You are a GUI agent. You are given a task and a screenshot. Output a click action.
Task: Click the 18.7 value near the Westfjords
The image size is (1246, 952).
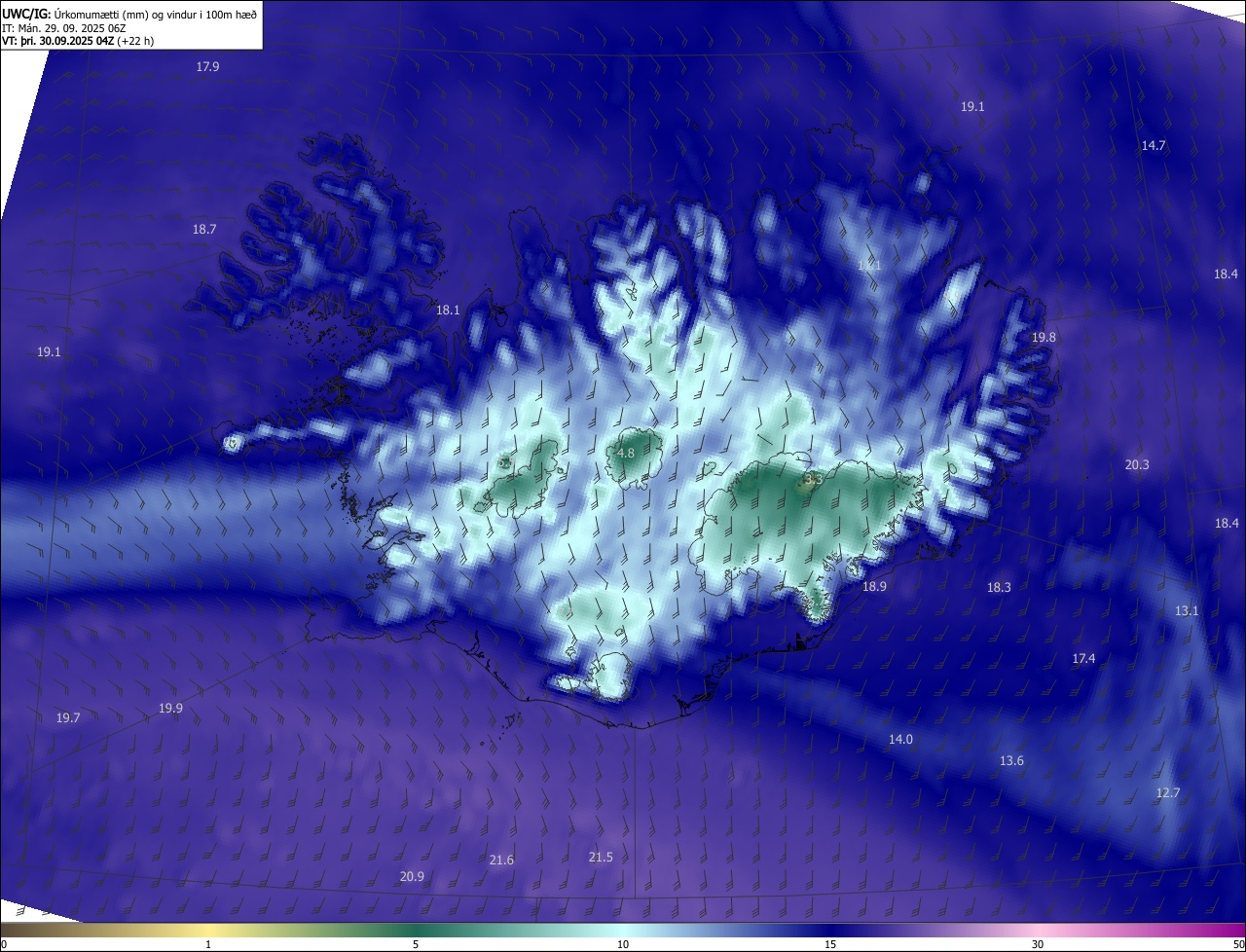[204, 230]
